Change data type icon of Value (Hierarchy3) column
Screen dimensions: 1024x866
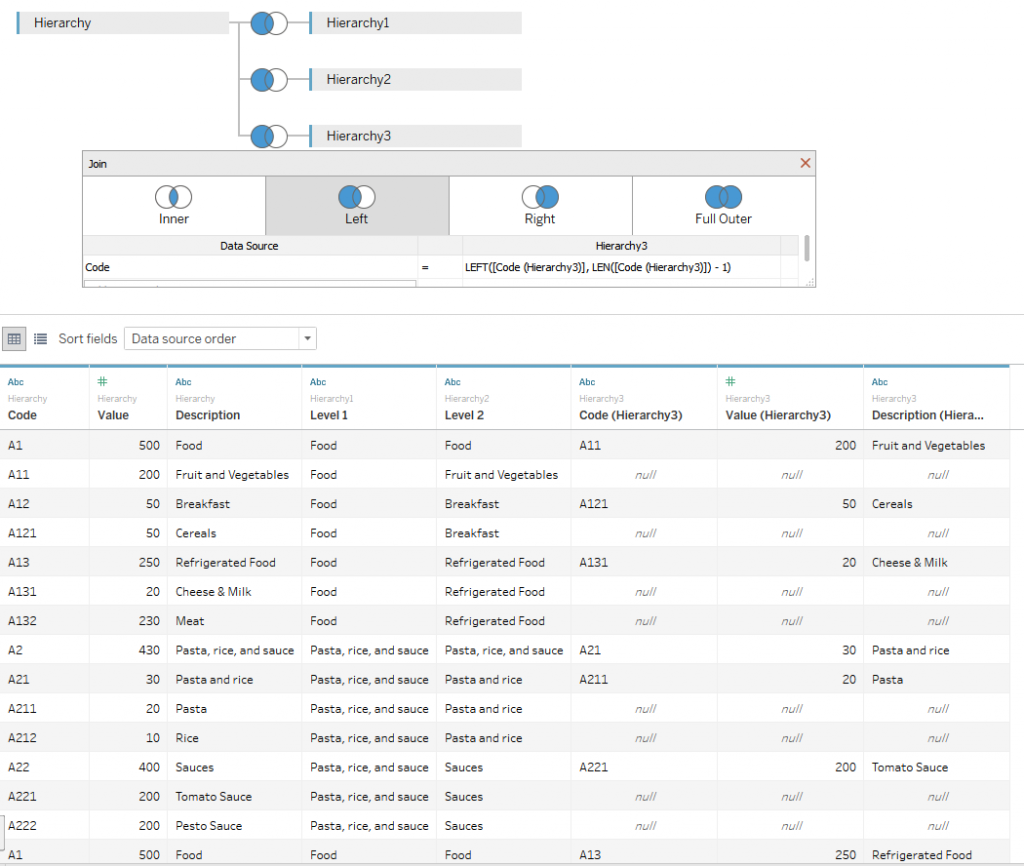(731, 381)
